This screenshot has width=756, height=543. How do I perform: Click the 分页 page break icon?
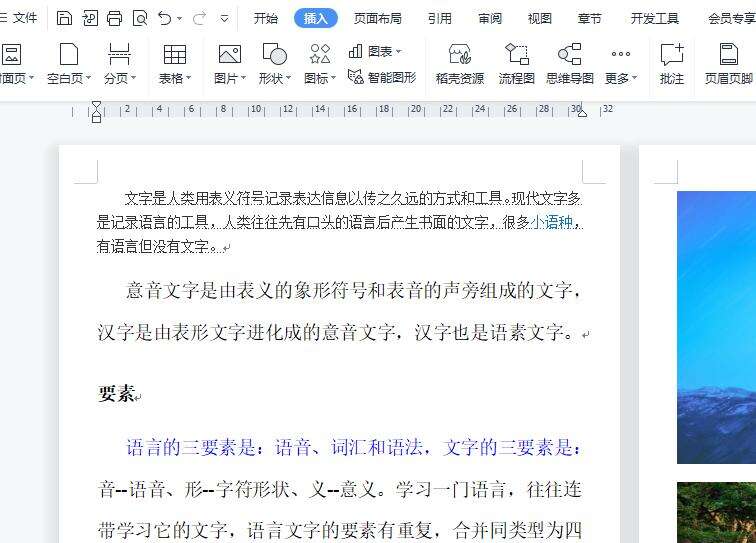click(x=119, y=54)
